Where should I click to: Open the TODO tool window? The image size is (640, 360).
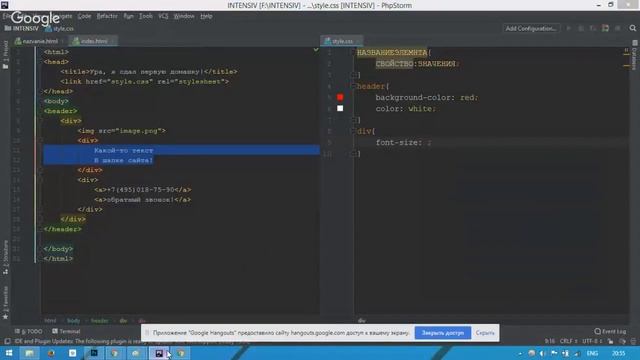tap(28, 331)
